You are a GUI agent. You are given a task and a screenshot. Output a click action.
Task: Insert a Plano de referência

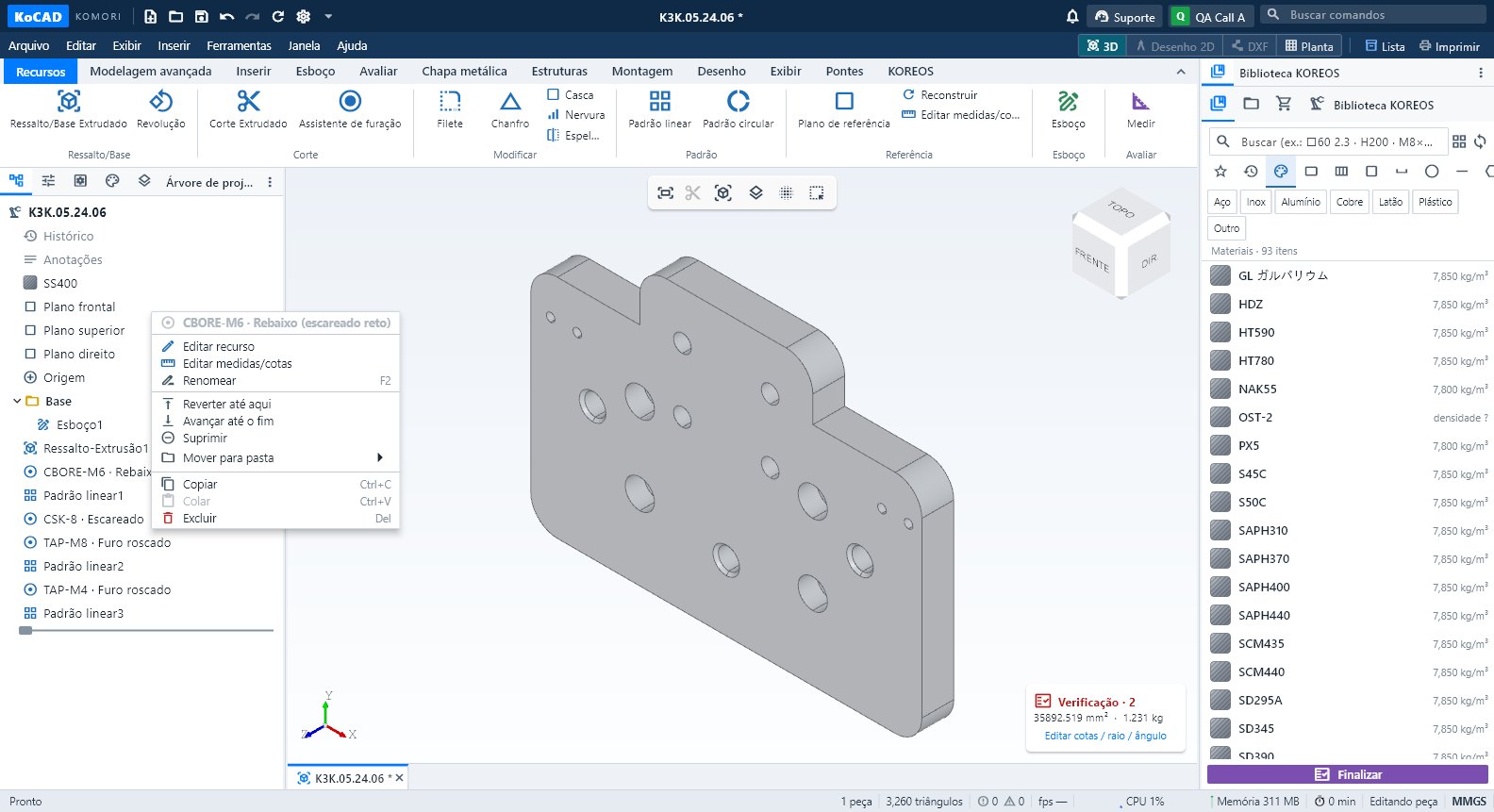(844, 109)
